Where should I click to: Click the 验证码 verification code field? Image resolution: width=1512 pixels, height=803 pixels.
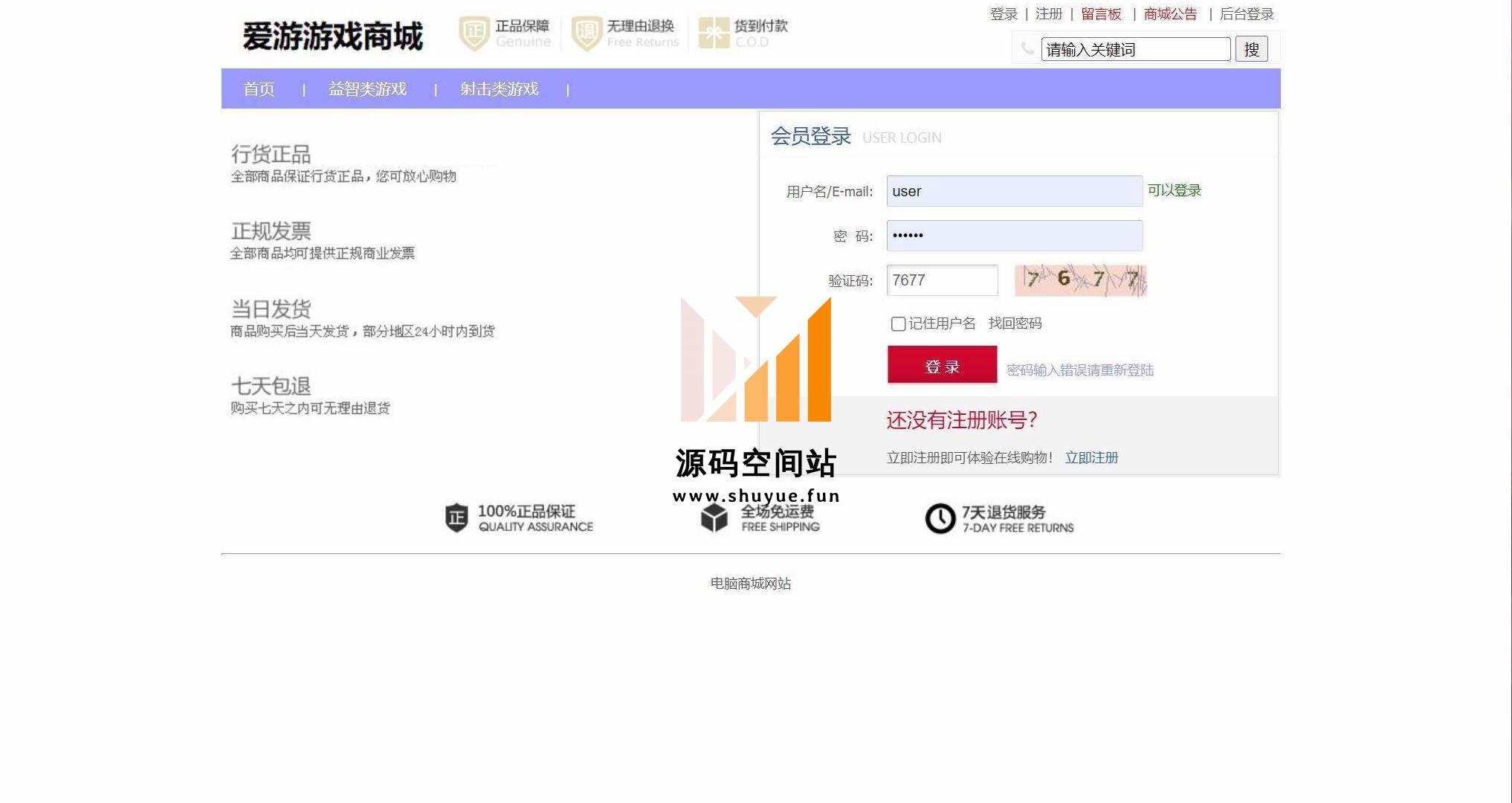pyautogui.click(x=943, y=280)
